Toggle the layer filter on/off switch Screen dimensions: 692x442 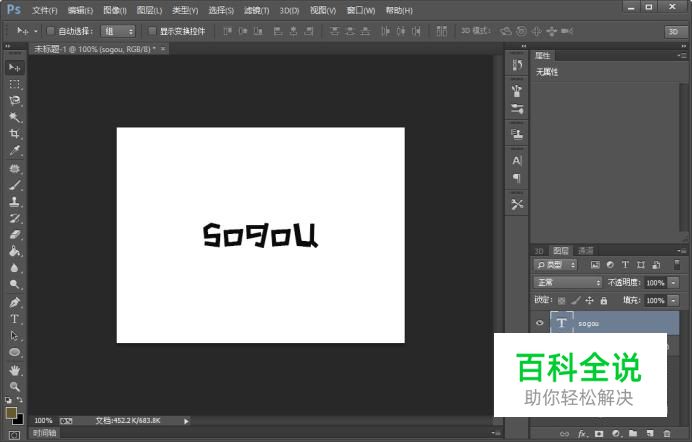(677, 265)
